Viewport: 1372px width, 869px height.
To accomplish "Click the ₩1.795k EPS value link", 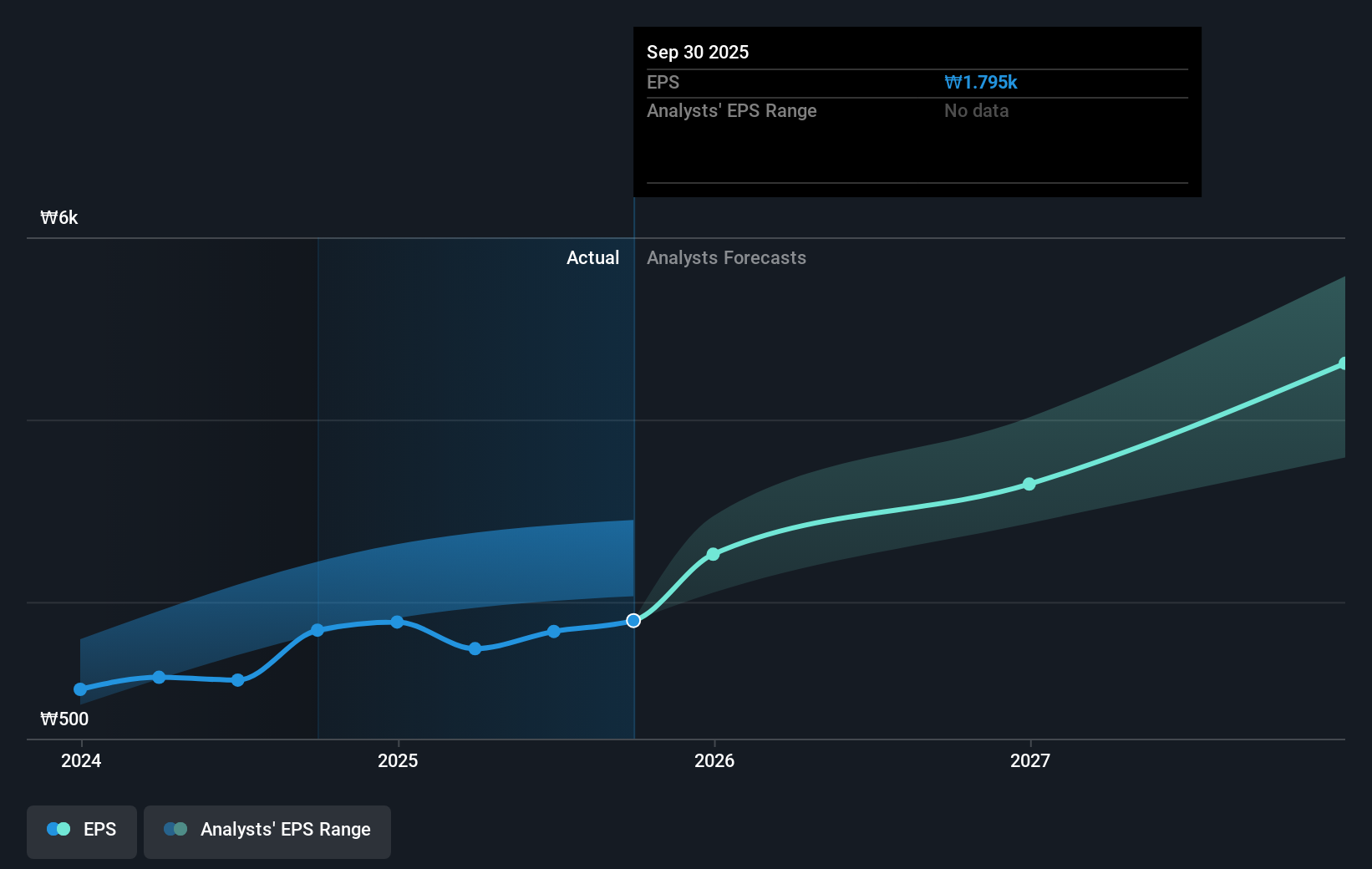I will pos(980,82).
